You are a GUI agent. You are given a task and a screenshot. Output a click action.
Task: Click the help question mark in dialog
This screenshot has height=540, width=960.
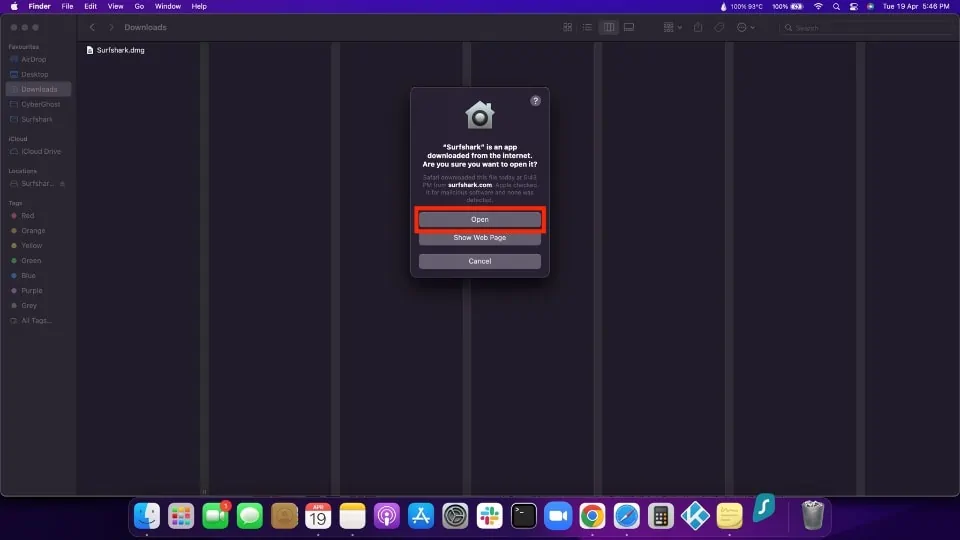535,101
